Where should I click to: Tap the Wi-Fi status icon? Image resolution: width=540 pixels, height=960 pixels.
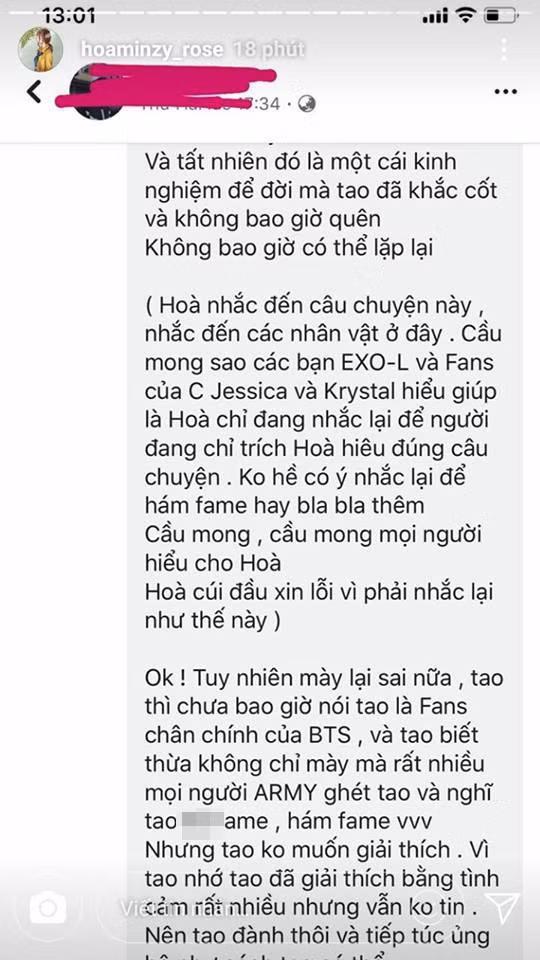[466, 16]
